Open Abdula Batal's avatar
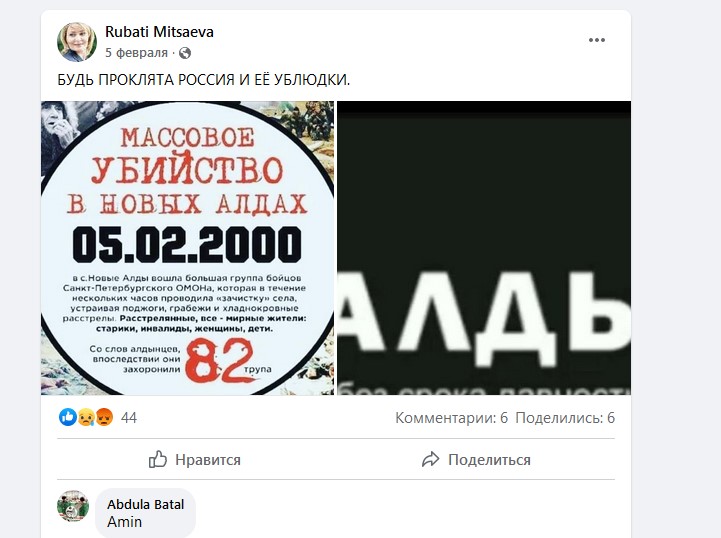Image resolution: width=721 pixels, height=538 pixels. (73, 506)
